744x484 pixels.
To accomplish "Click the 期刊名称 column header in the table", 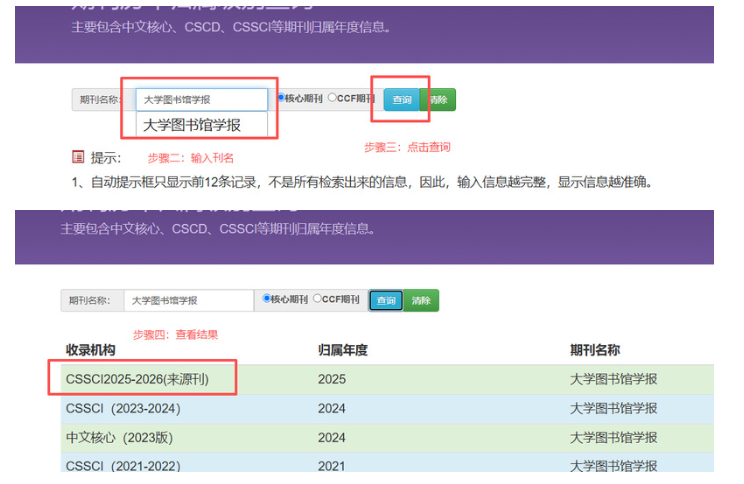I will coord(595,350).
